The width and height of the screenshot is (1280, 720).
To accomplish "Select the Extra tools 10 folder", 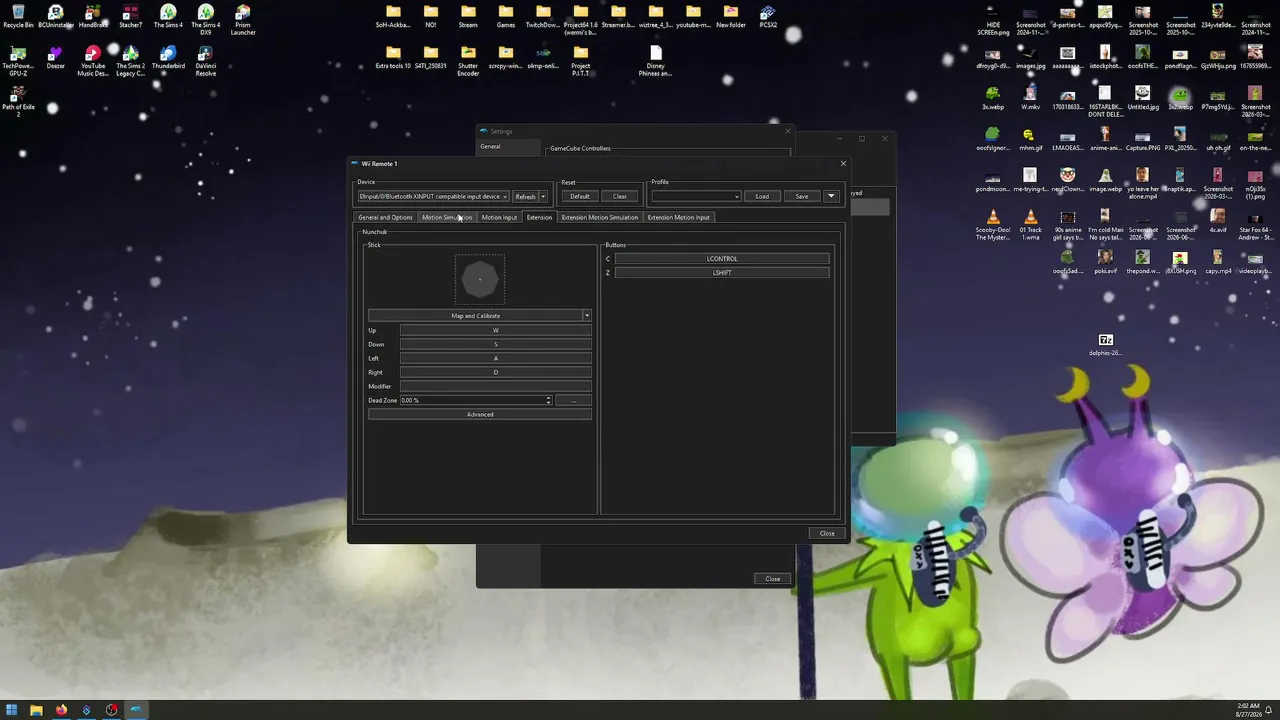I will [393, 58].
